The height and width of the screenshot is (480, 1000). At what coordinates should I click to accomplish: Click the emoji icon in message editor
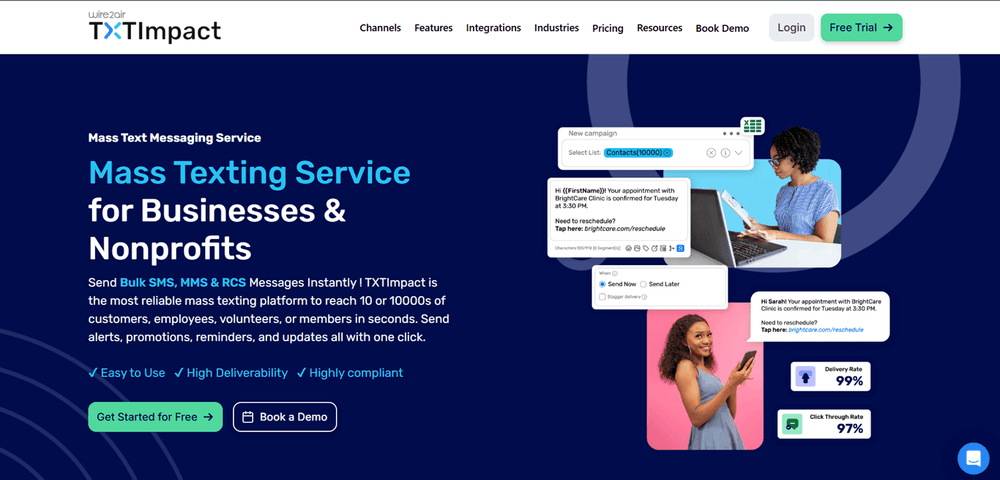628,247
